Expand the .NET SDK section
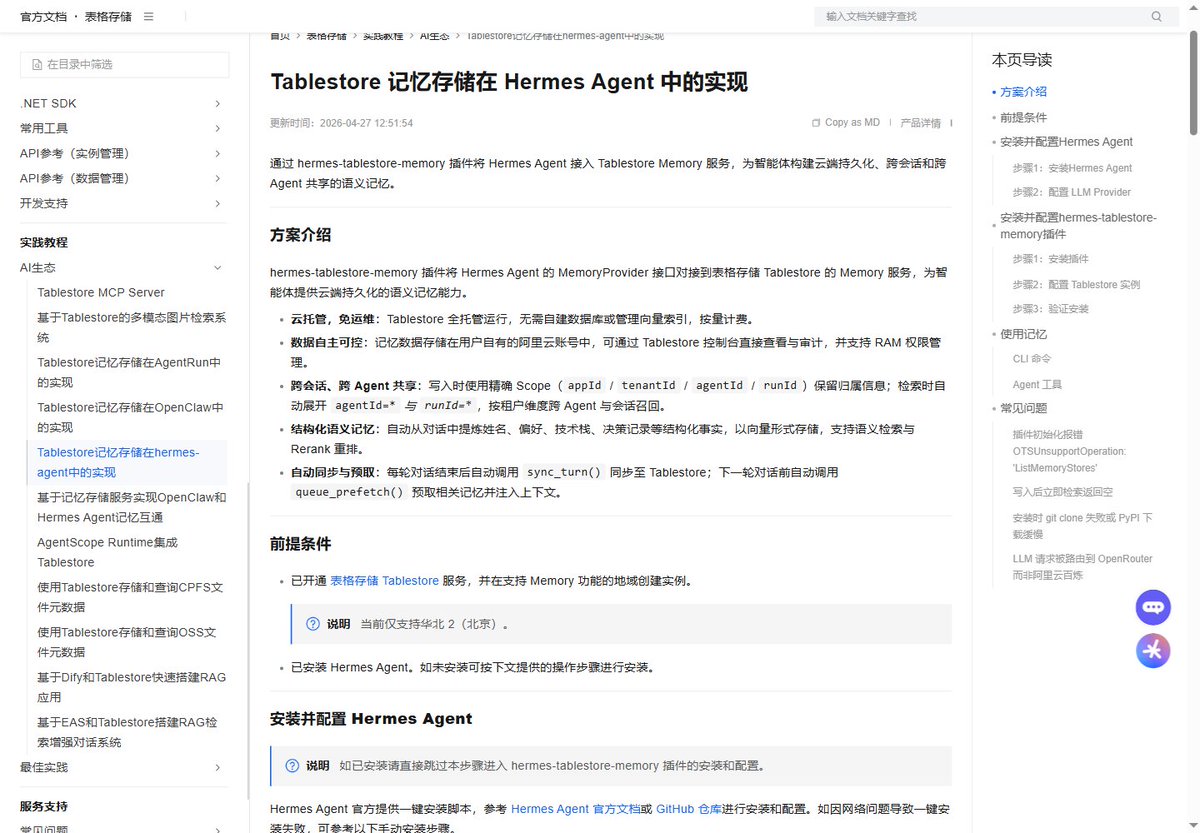 218,104
